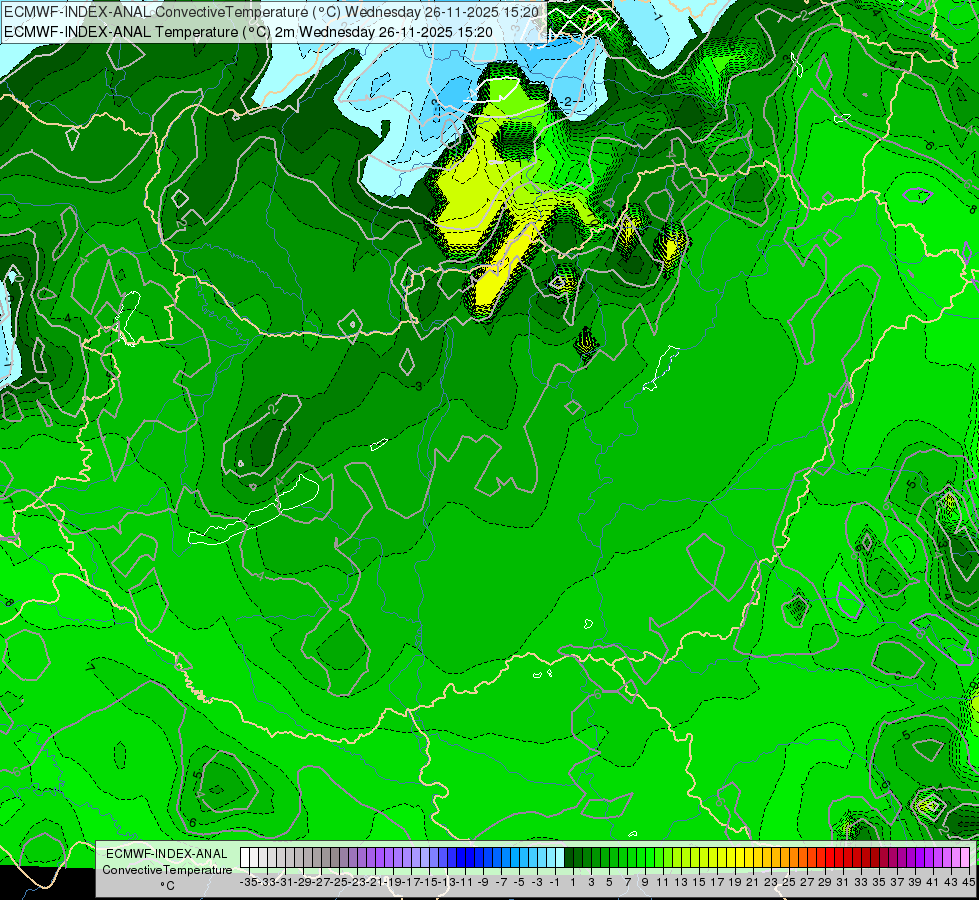Click the ConvectiveTemperature label in the legend
The image size is (979, 900).
pos(167,869)
